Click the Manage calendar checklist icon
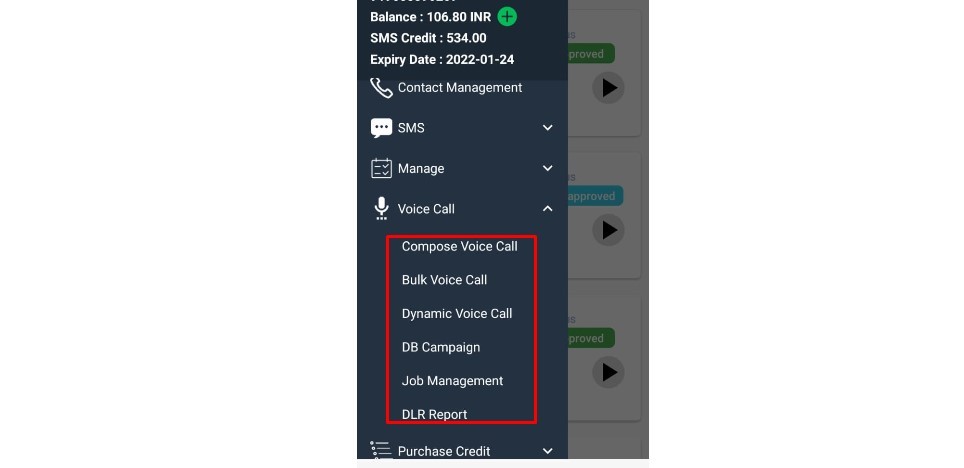This screenshot has height=468, width=964. 381,169
